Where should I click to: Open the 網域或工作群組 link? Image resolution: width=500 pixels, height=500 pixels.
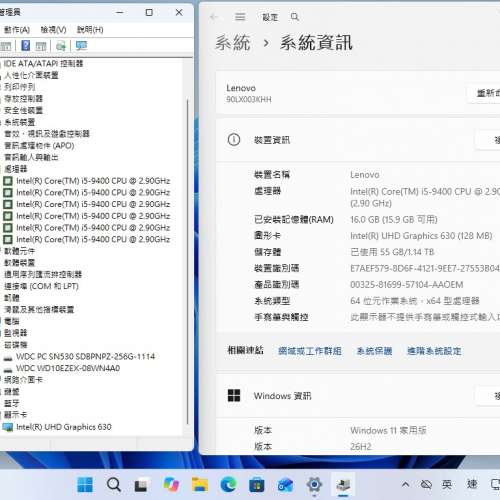(x=310, y=351)
